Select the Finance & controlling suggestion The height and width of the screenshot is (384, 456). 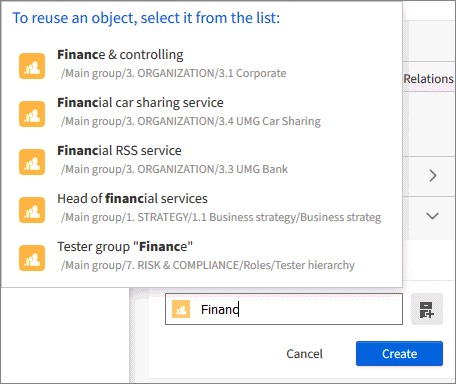point(202,64)
